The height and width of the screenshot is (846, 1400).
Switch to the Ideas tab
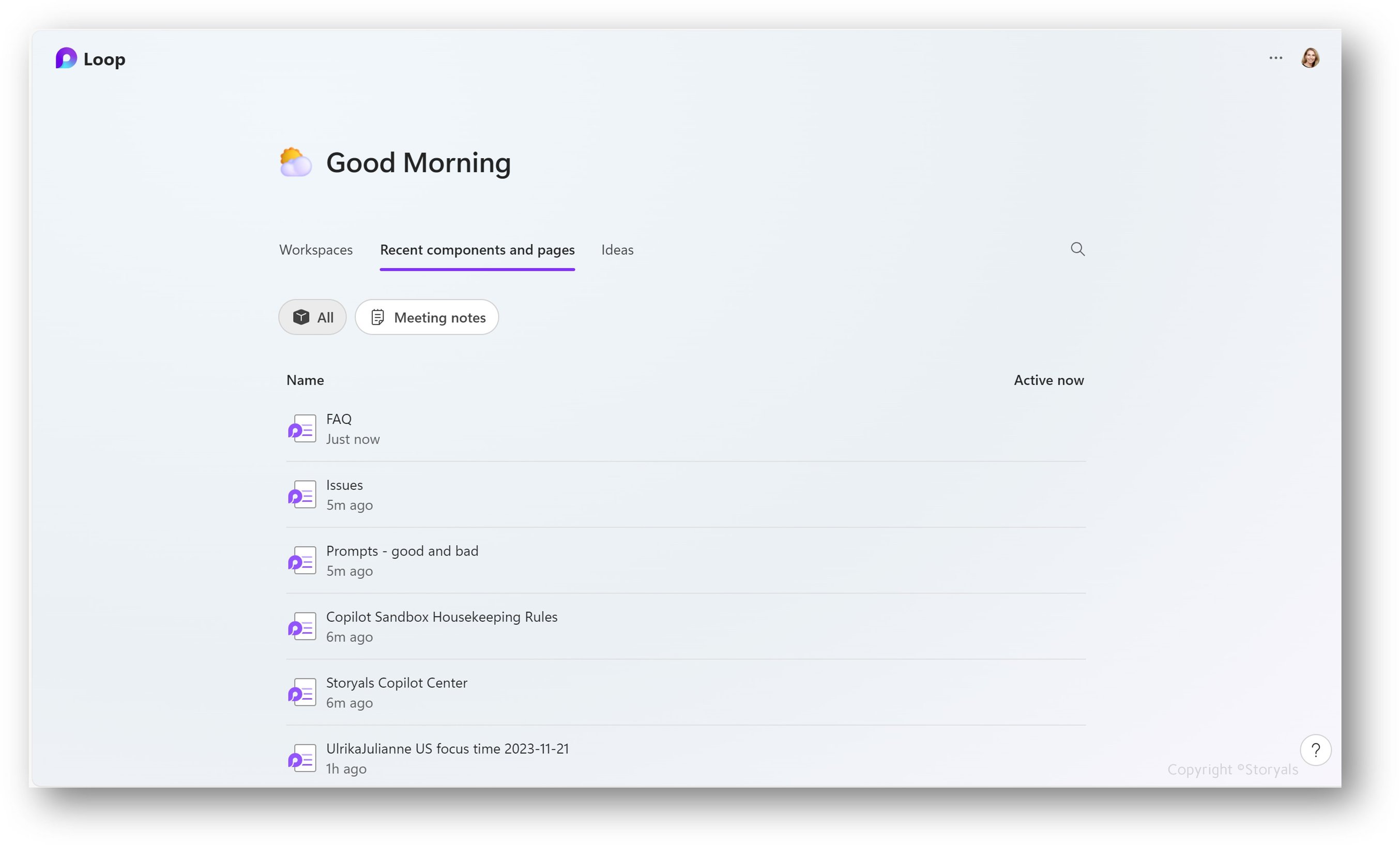point(617,250)
